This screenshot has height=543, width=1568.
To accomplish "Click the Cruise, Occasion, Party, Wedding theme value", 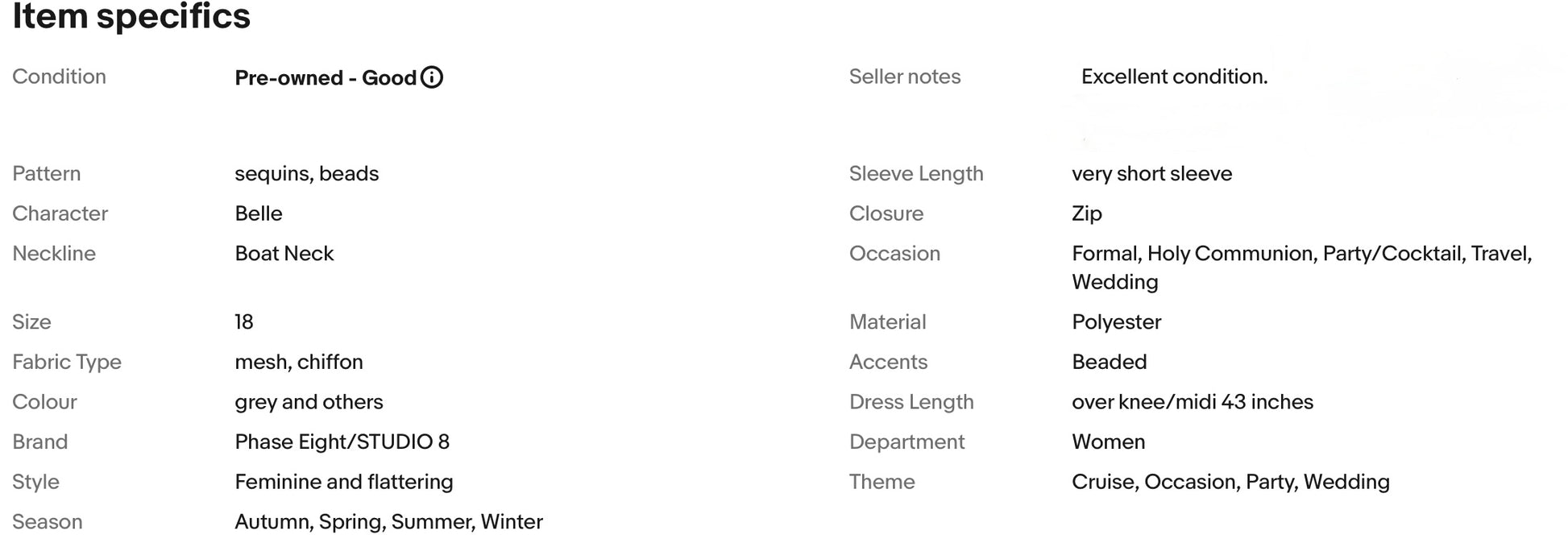I will [x=1230, y=482].
